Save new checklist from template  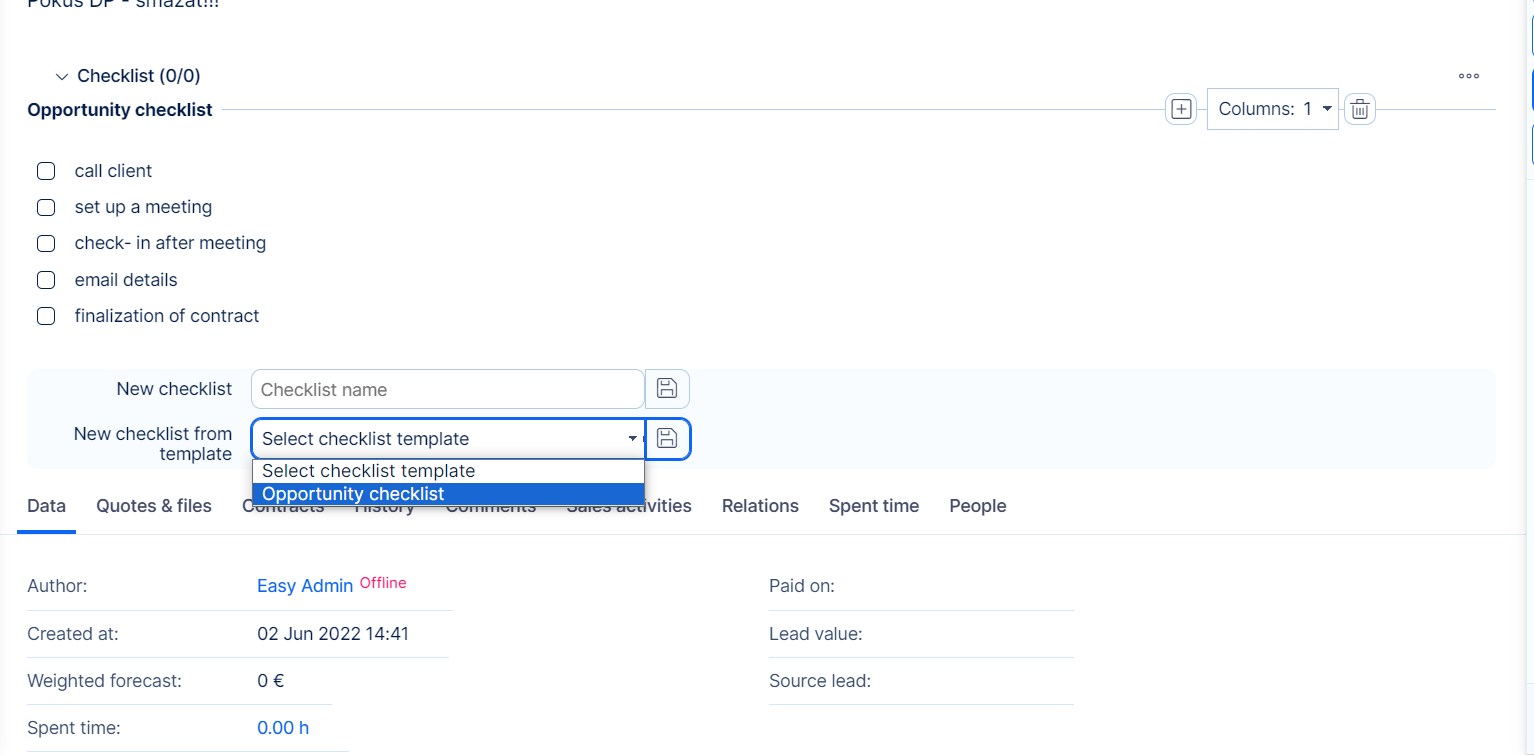667,439
